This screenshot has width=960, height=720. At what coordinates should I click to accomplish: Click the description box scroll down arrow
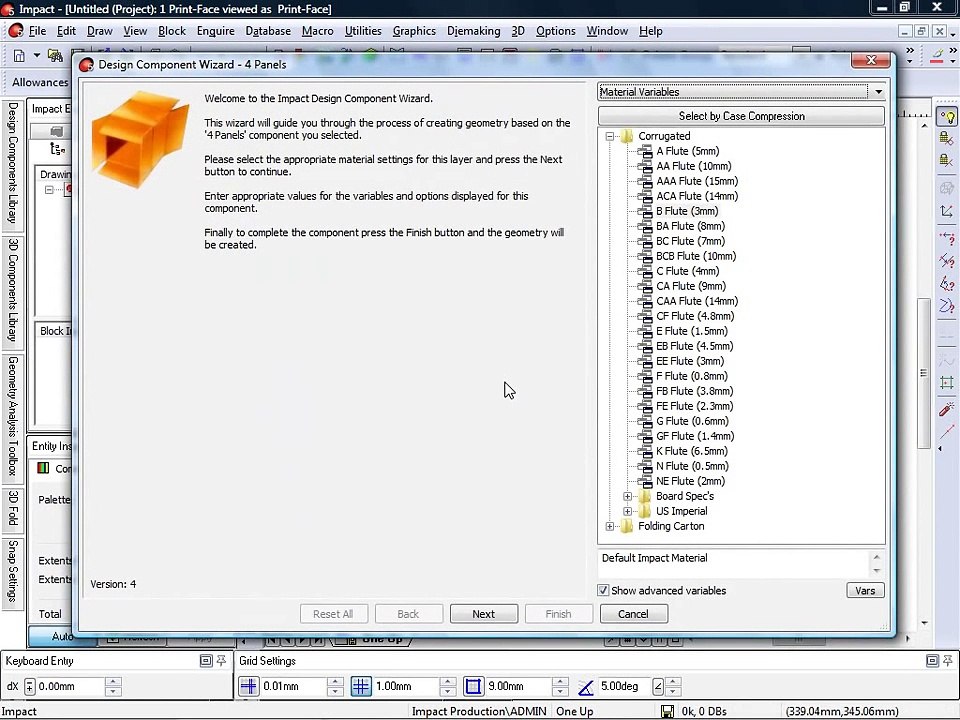coord(877,570)
